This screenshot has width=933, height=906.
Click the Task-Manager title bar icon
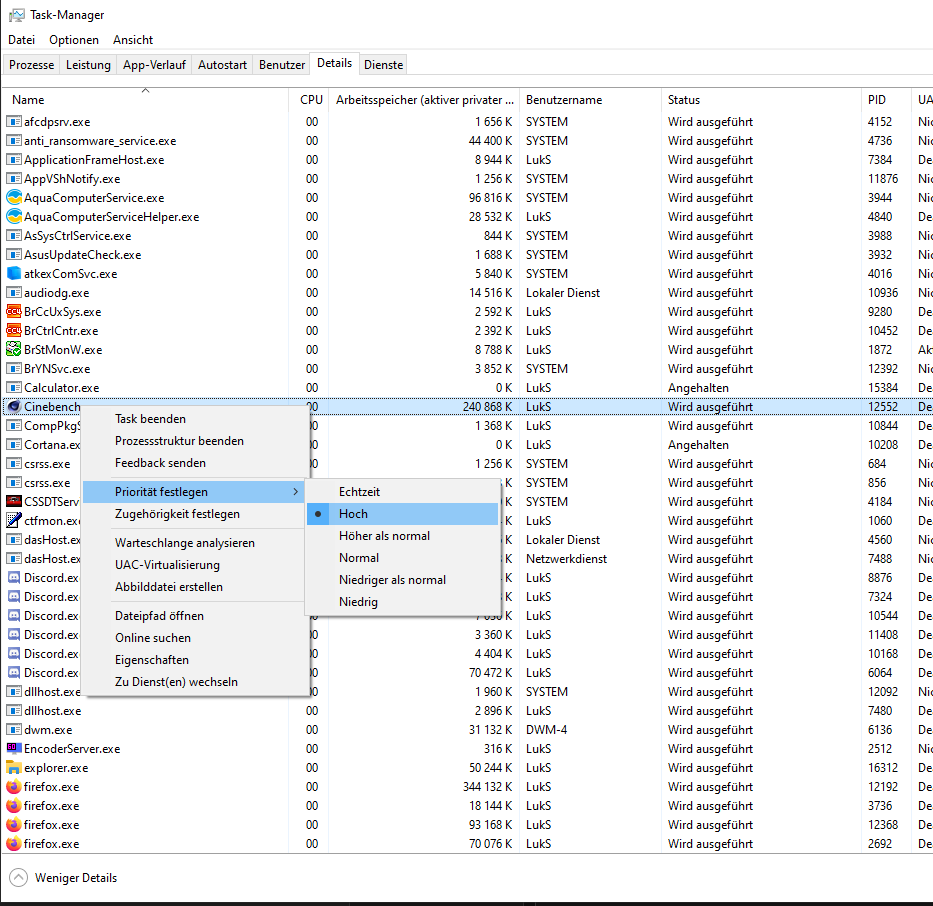[16, 15]
